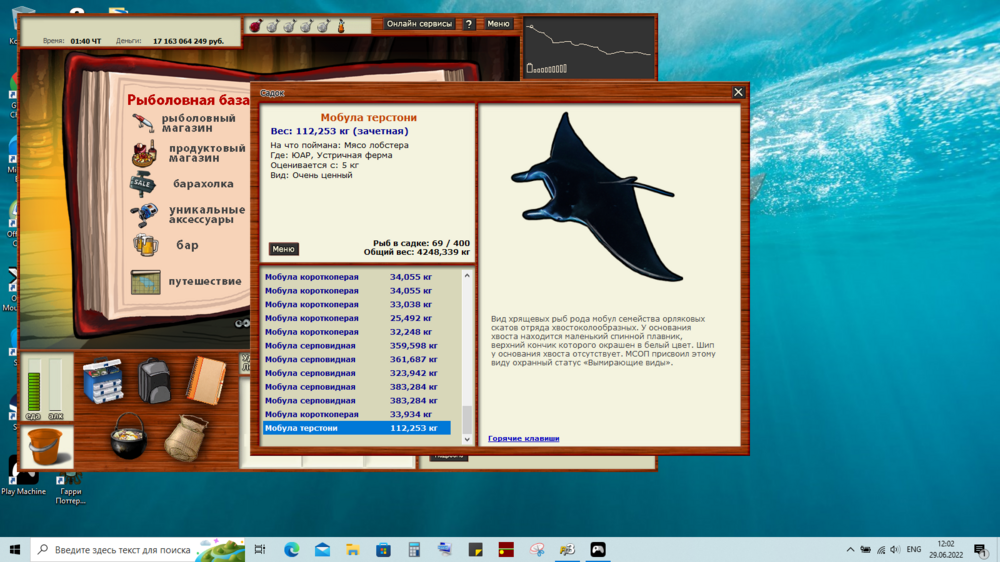Click the fish list scrollbar thumb

point(467,419)
